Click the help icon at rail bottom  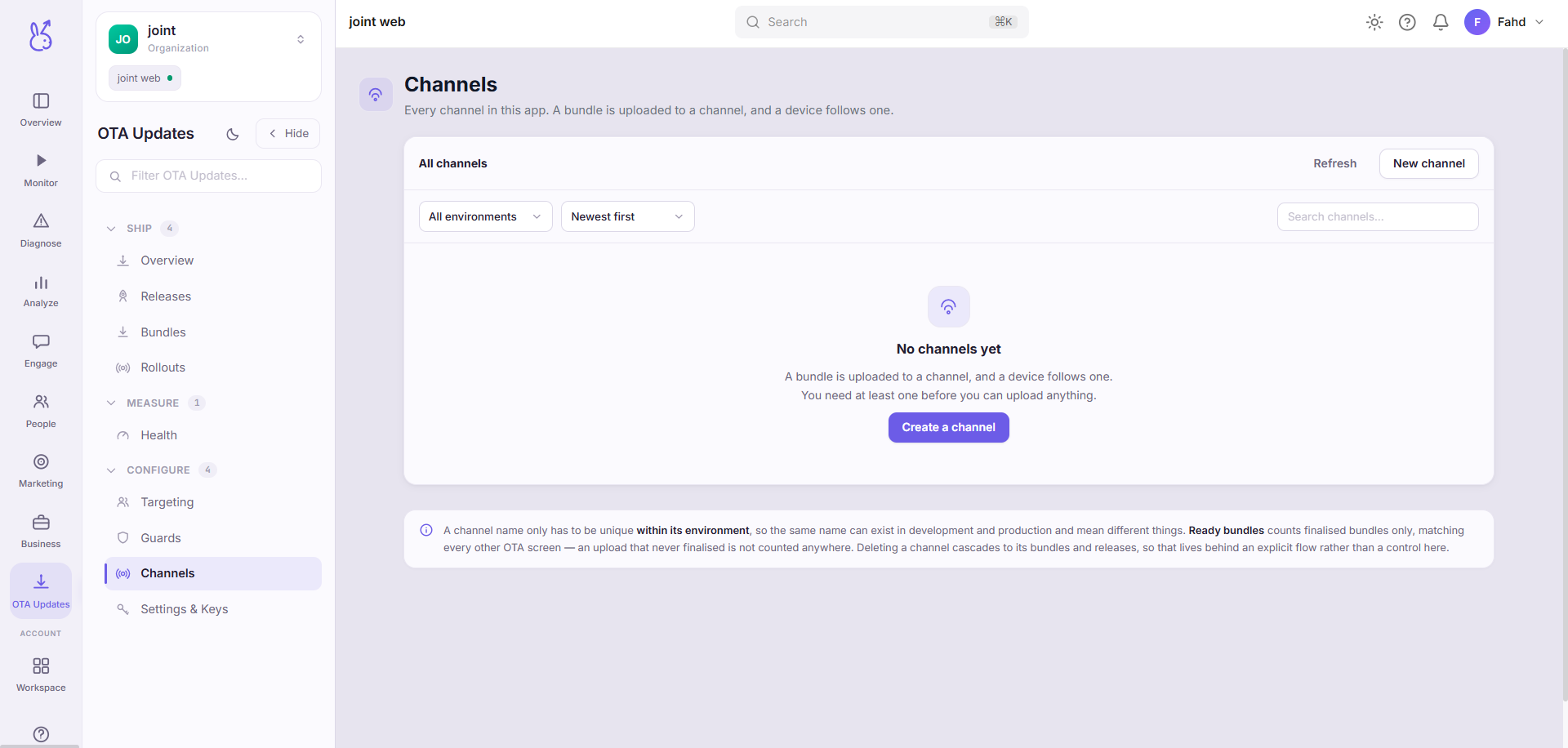41,734
